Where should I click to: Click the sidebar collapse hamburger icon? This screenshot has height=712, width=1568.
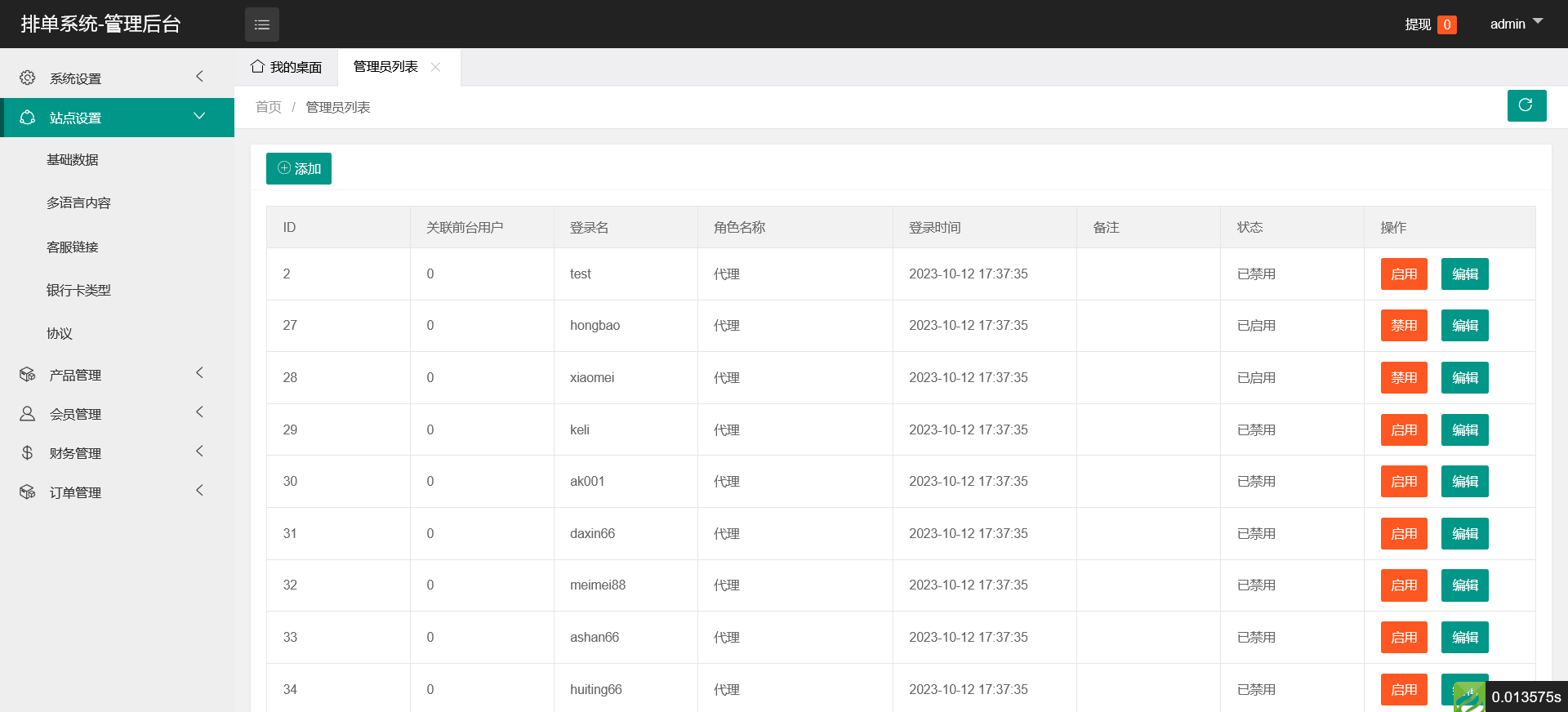pos(261,24)
